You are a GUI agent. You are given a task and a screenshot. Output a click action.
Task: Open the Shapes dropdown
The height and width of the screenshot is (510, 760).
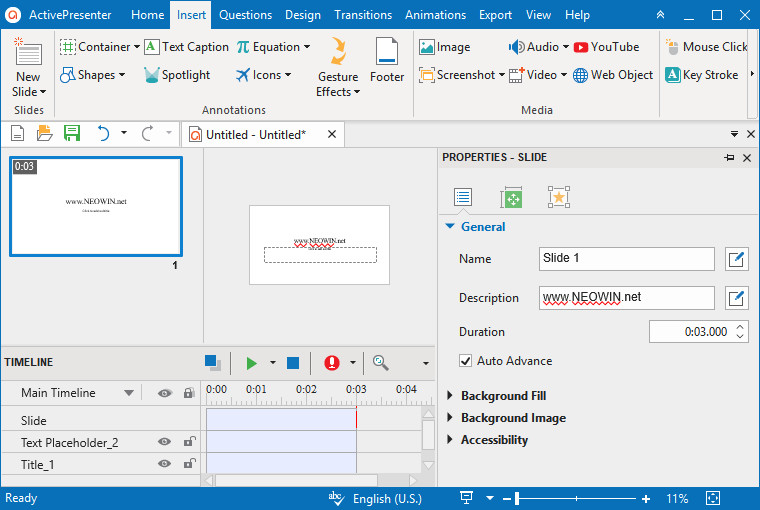(92, 75)
